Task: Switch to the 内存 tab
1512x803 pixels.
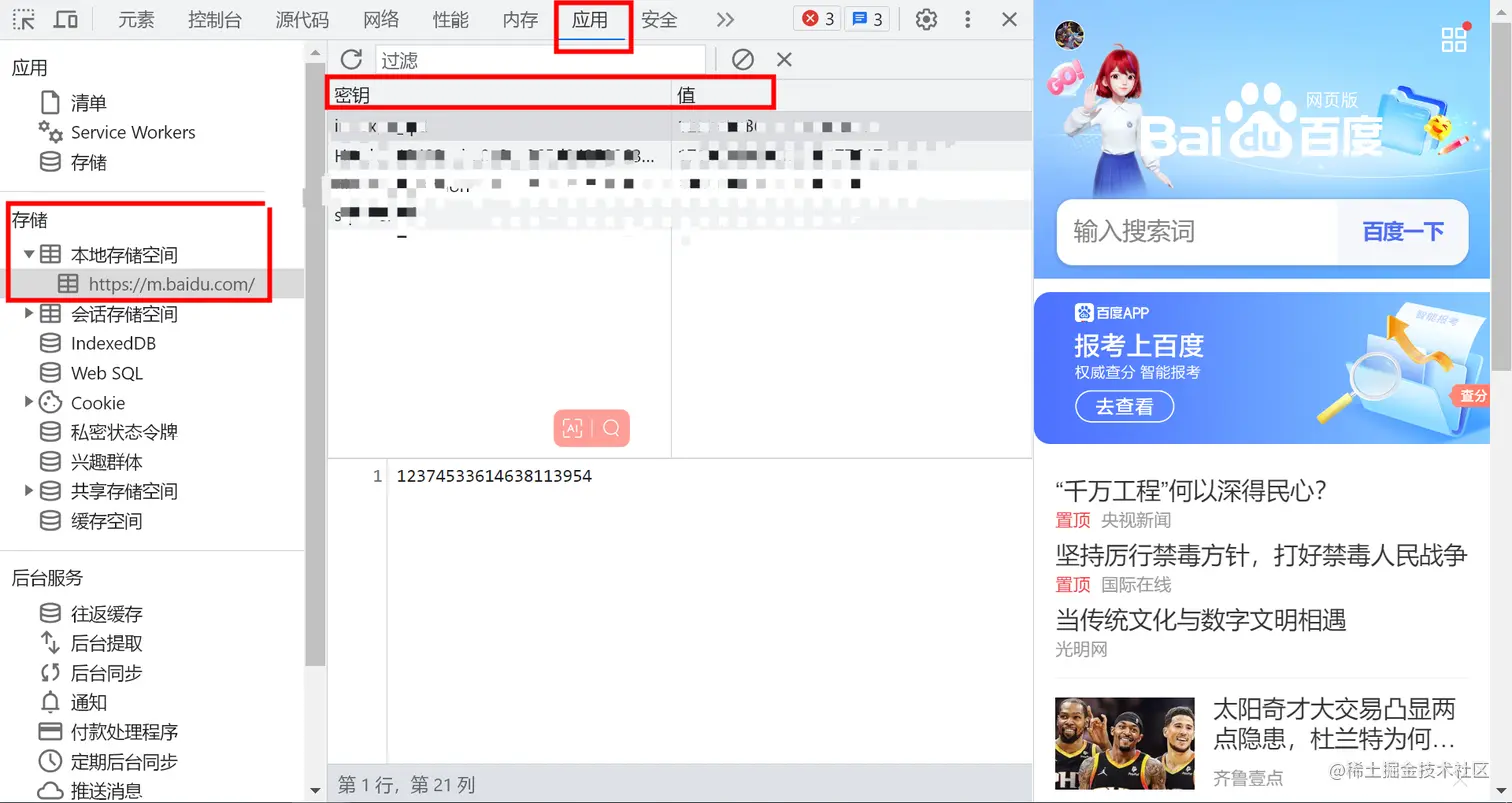Action: 520,19
